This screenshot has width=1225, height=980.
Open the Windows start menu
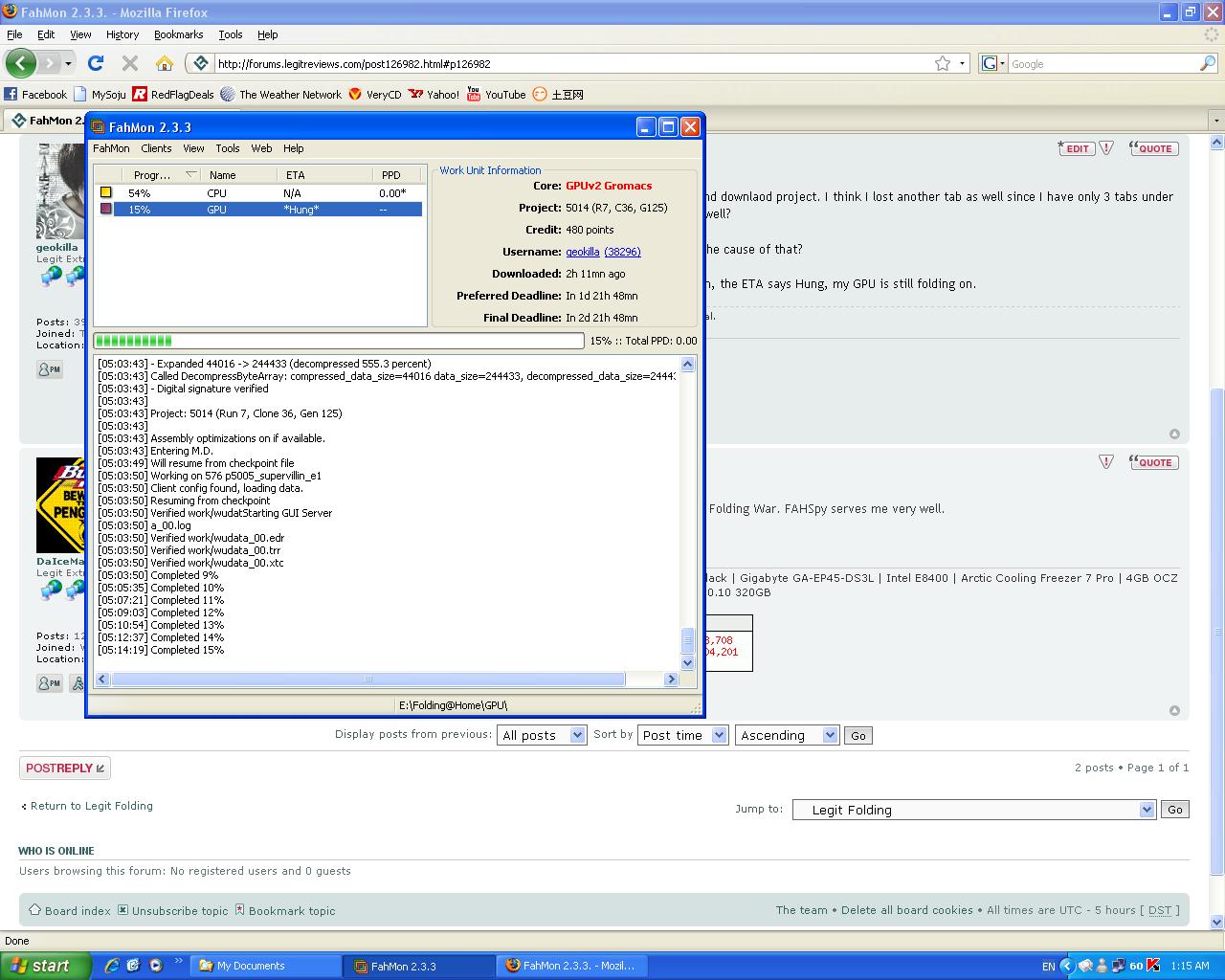(x=45, y=966)
